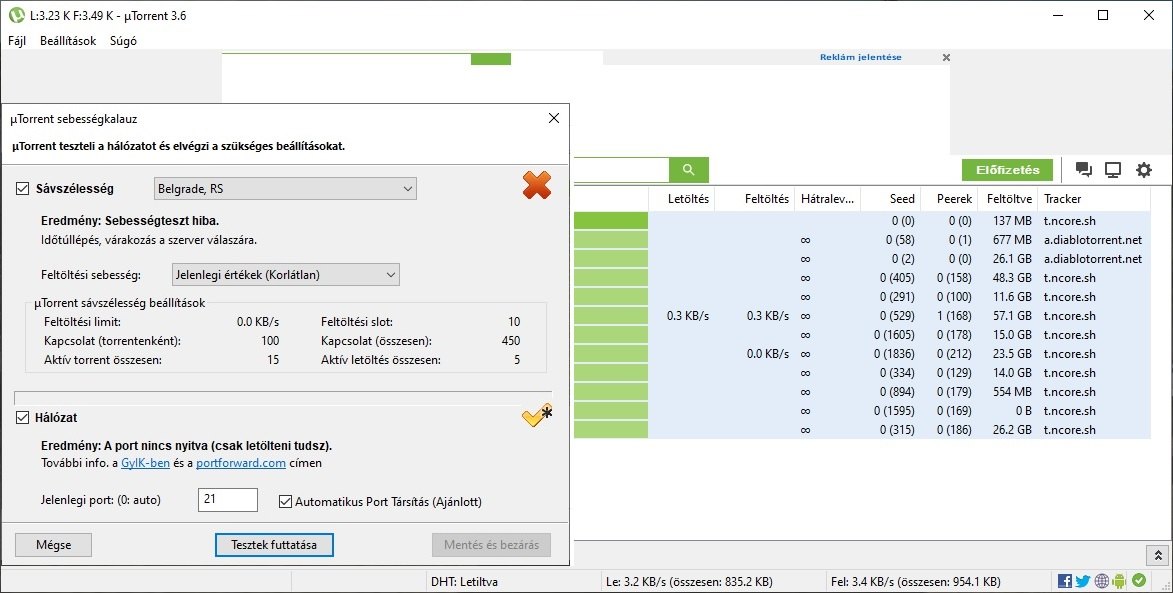The image size is (1173, 593).
Task: Click the Tesztek futtatása button
Action: point(274,545)
